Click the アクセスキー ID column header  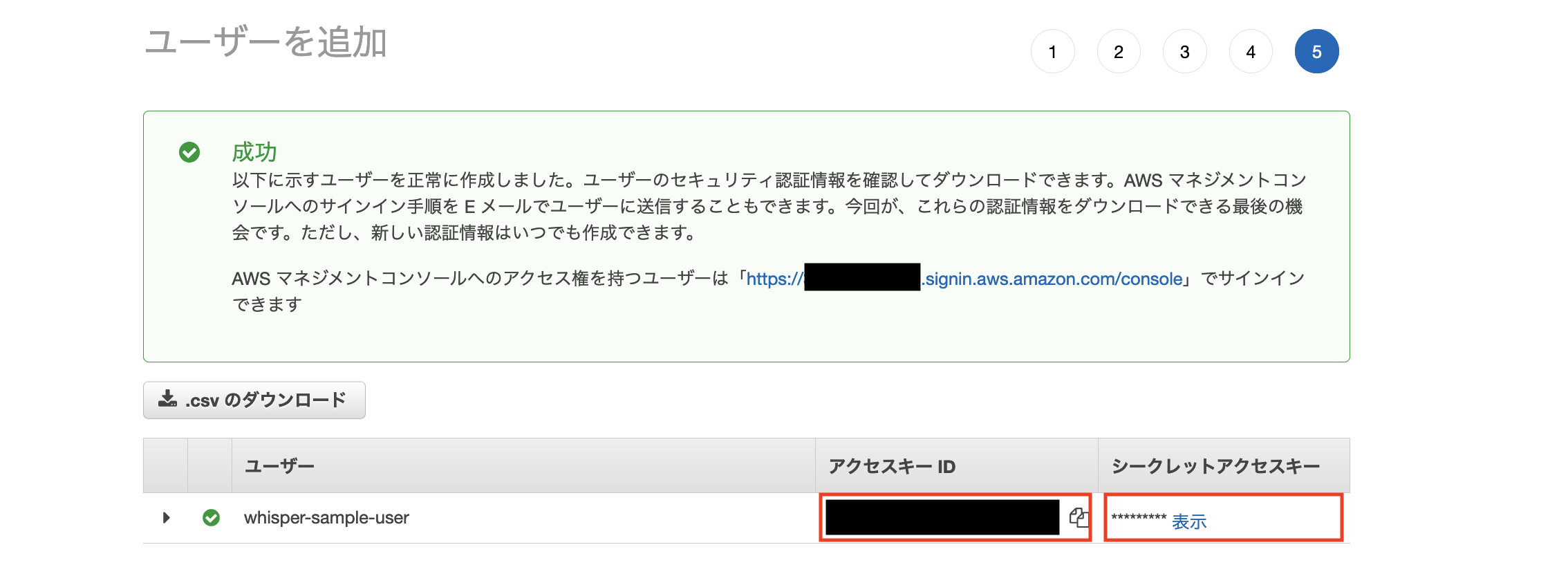tap(892, 466)
